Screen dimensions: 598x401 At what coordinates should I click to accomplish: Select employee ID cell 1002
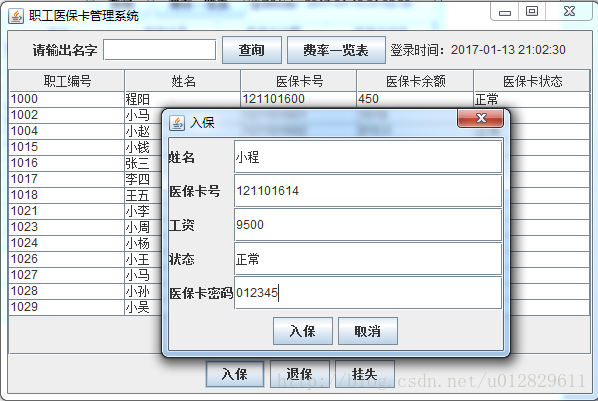67,115
